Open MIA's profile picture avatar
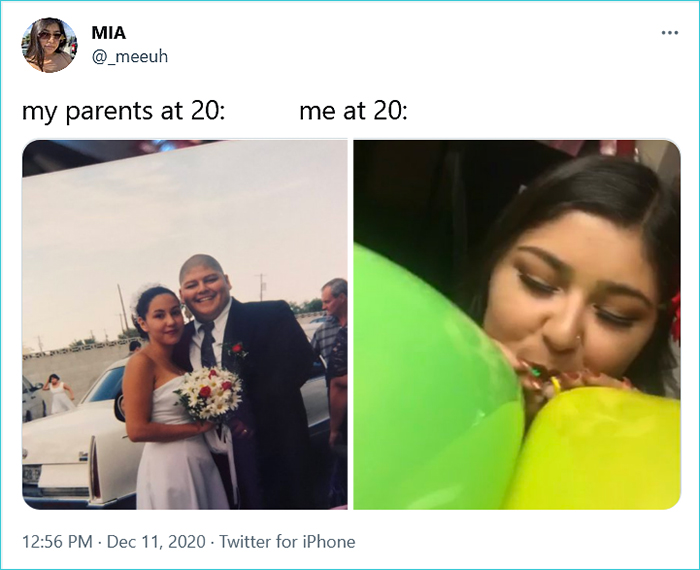Image resolution: width=700 pixels, height=570 pixels. [x=49, y=45]
